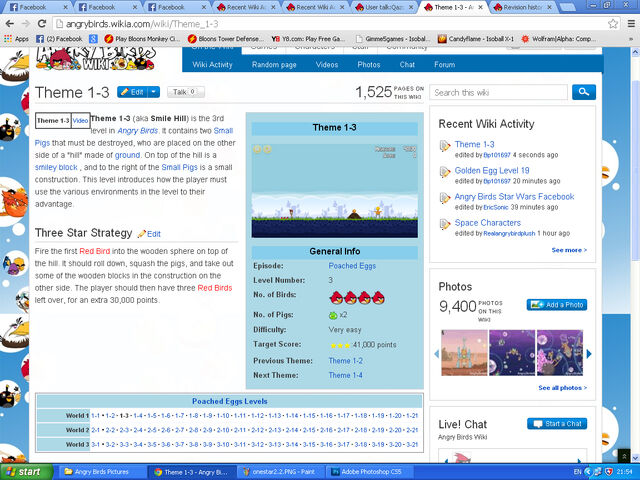Open Random page menu item

tap(274, 64)
